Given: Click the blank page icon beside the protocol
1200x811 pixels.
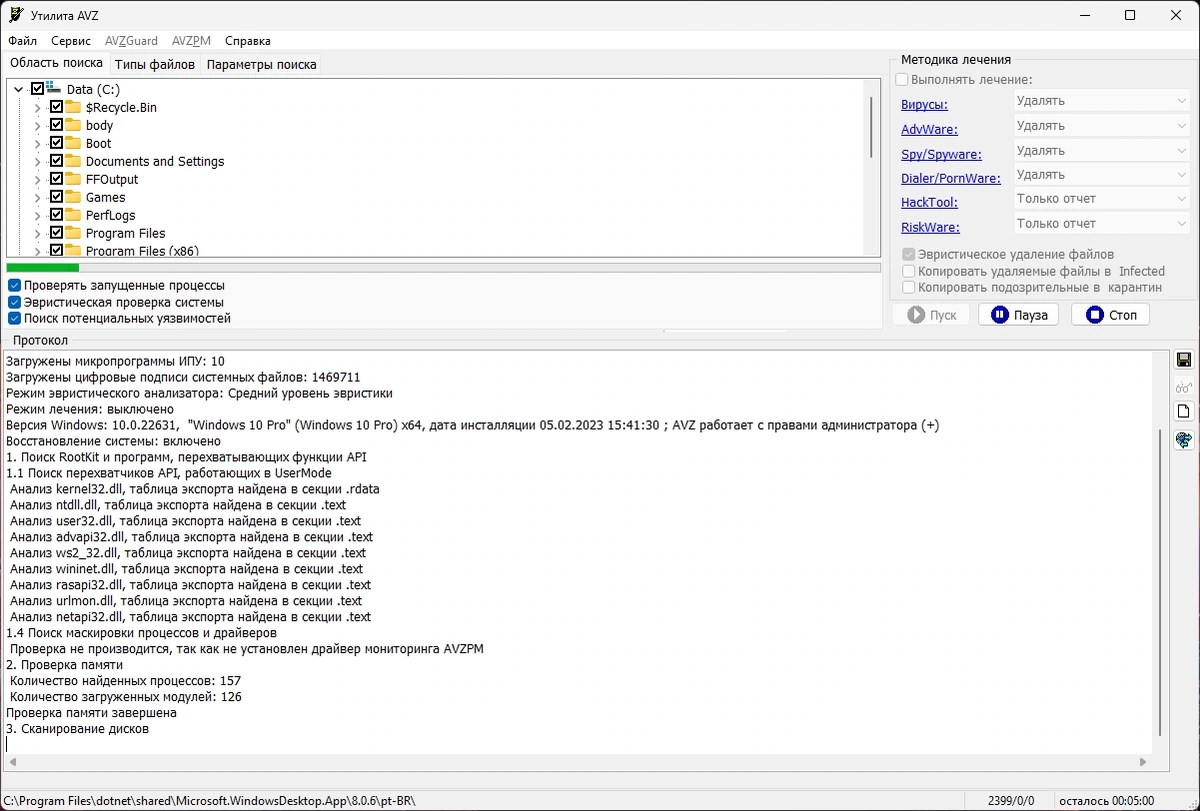Looking at the screenshot, I should [x=1184, y=412].
